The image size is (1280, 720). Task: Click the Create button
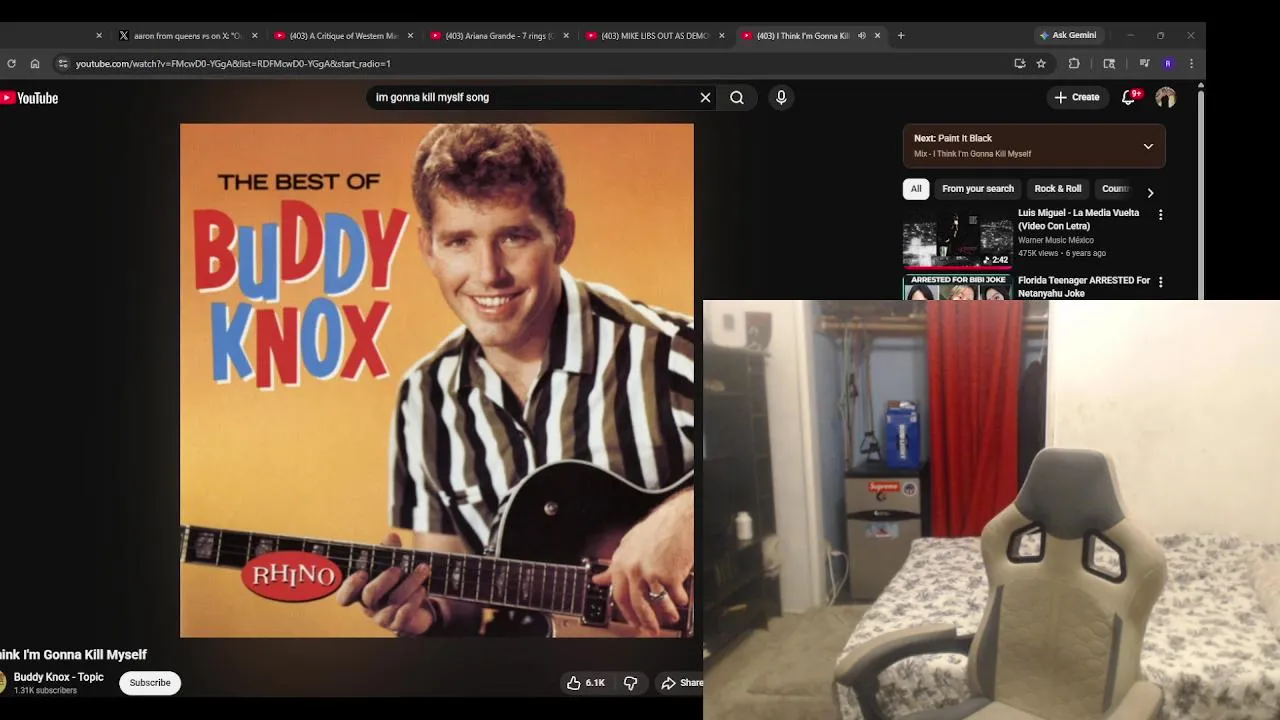pos(1076,97)
